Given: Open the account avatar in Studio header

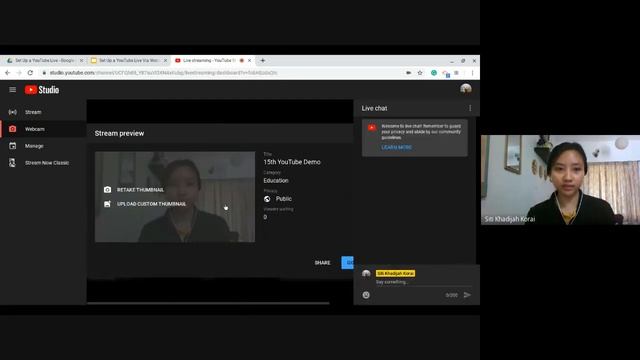Looking at the screenshot, I should pyautogui.click(x=466, y=89).
